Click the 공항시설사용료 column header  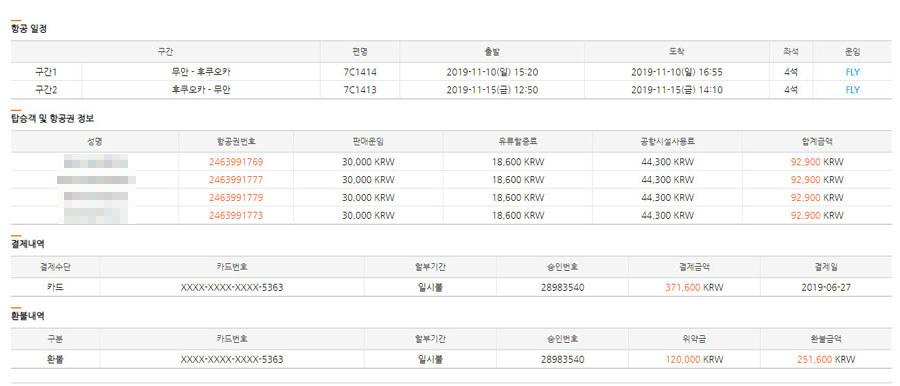pos(668,141)
